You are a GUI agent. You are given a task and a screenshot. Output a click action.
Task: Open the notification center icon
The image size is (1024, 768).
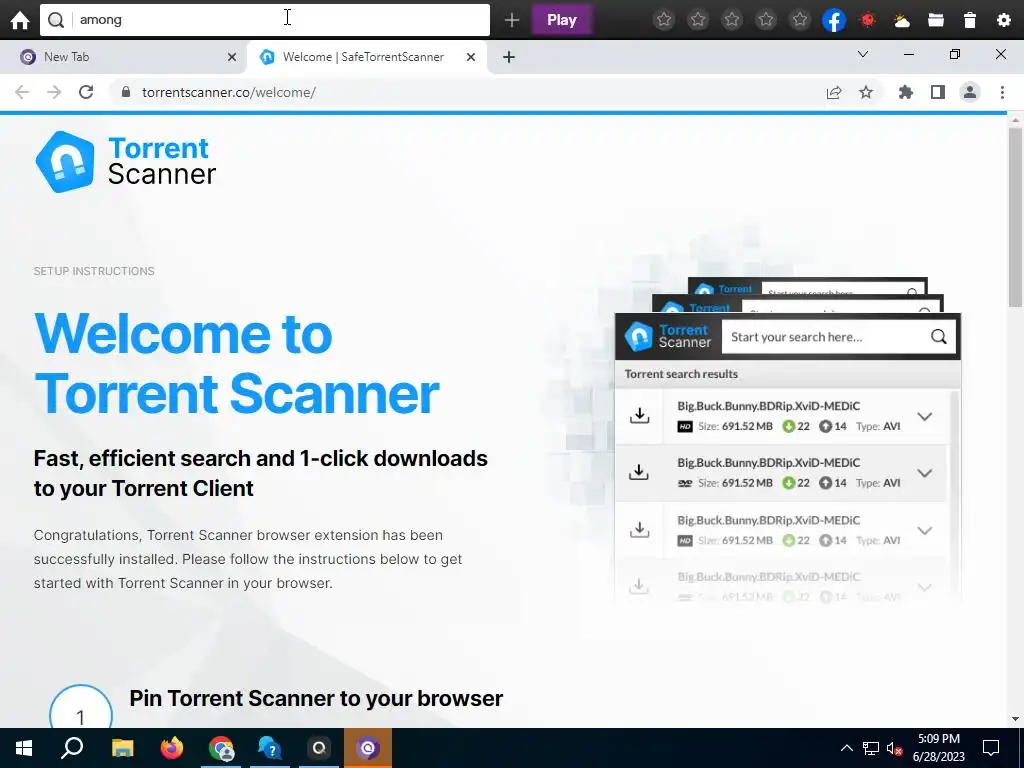991,748
